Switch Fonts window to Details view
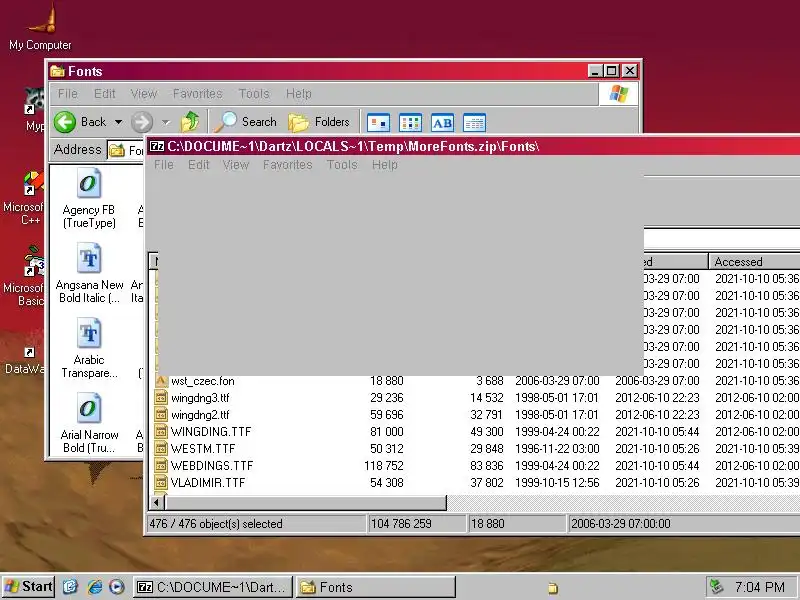 coord(474,122)
